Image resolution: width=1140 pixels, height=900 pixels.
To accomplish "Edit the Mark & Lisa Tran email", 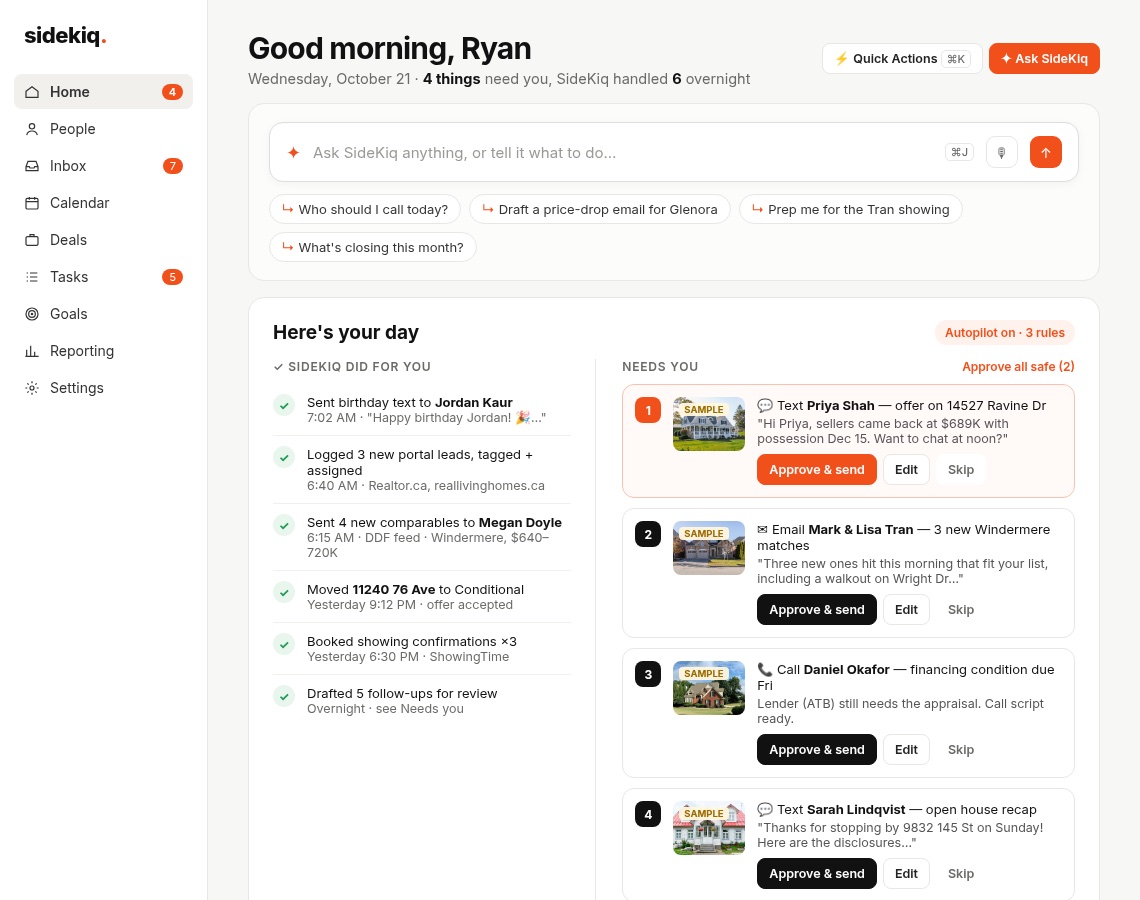I will tap(906, 610).
